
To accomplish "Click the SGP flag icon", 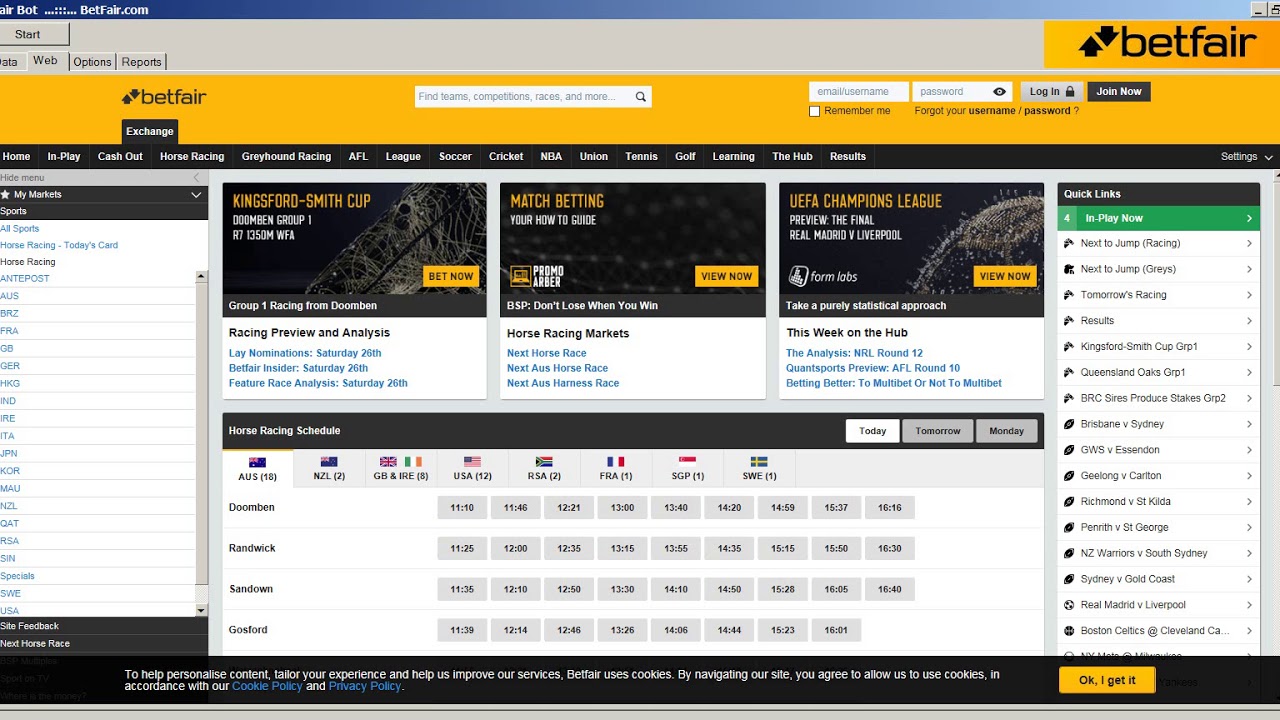I will click(x=687, y=462).
